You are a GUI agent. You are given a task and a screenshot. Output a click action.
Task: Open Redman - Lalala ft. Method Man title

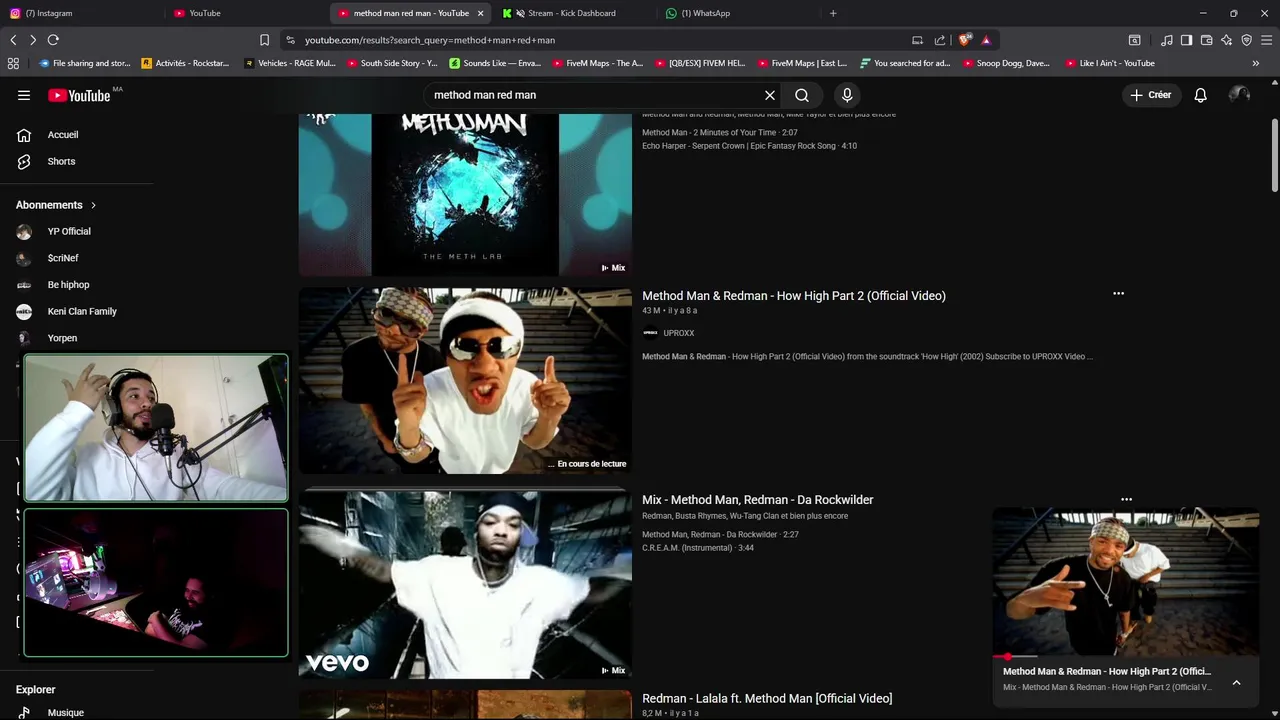point(767,698)
